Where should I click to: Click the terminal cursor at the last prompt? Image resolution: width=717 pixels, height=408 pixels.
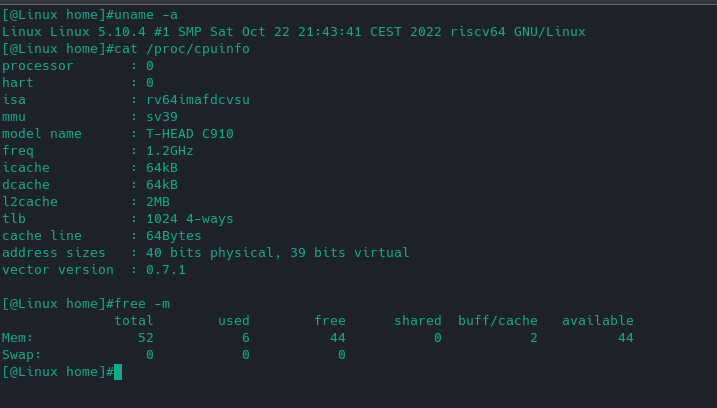(118, 372)
